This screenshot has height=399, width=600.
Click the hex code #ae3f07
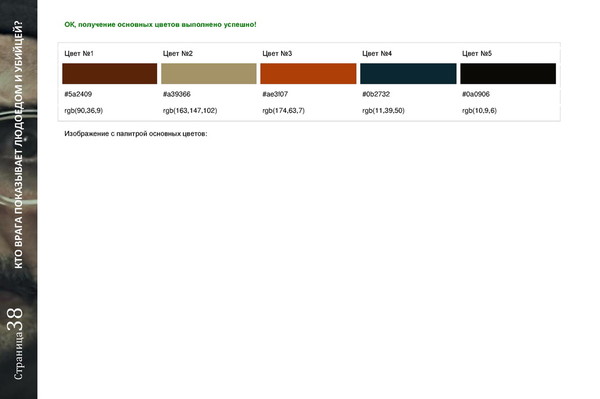coord(275,94)
